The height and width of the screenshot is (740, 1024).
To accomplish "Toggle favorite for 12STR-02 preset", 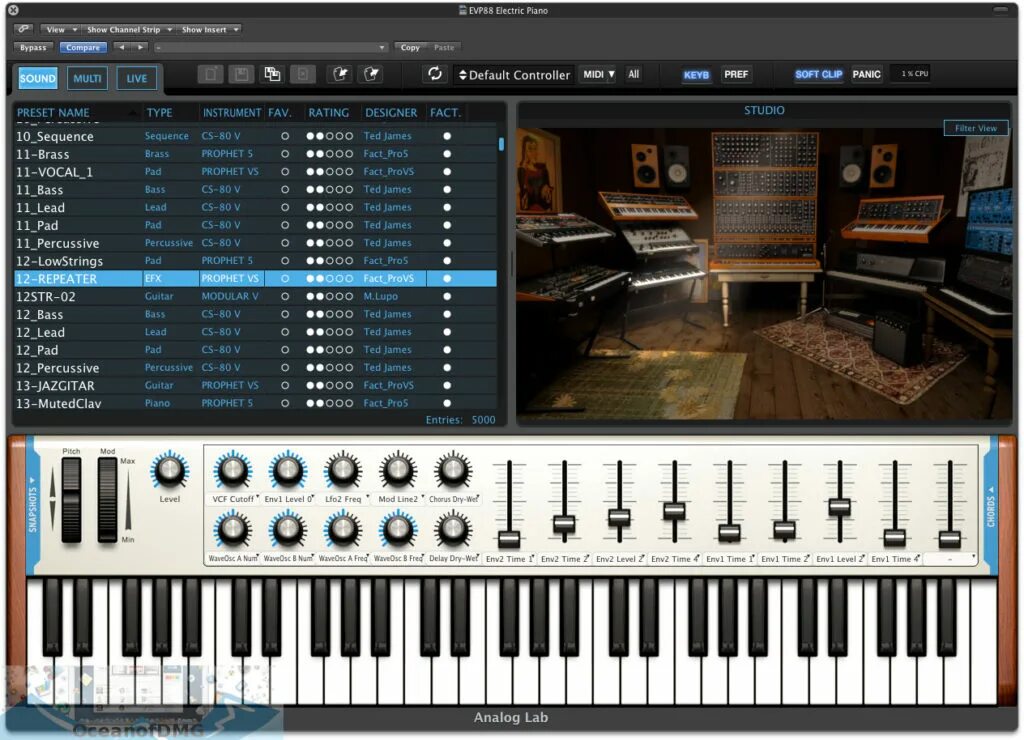I will [285, 297].
